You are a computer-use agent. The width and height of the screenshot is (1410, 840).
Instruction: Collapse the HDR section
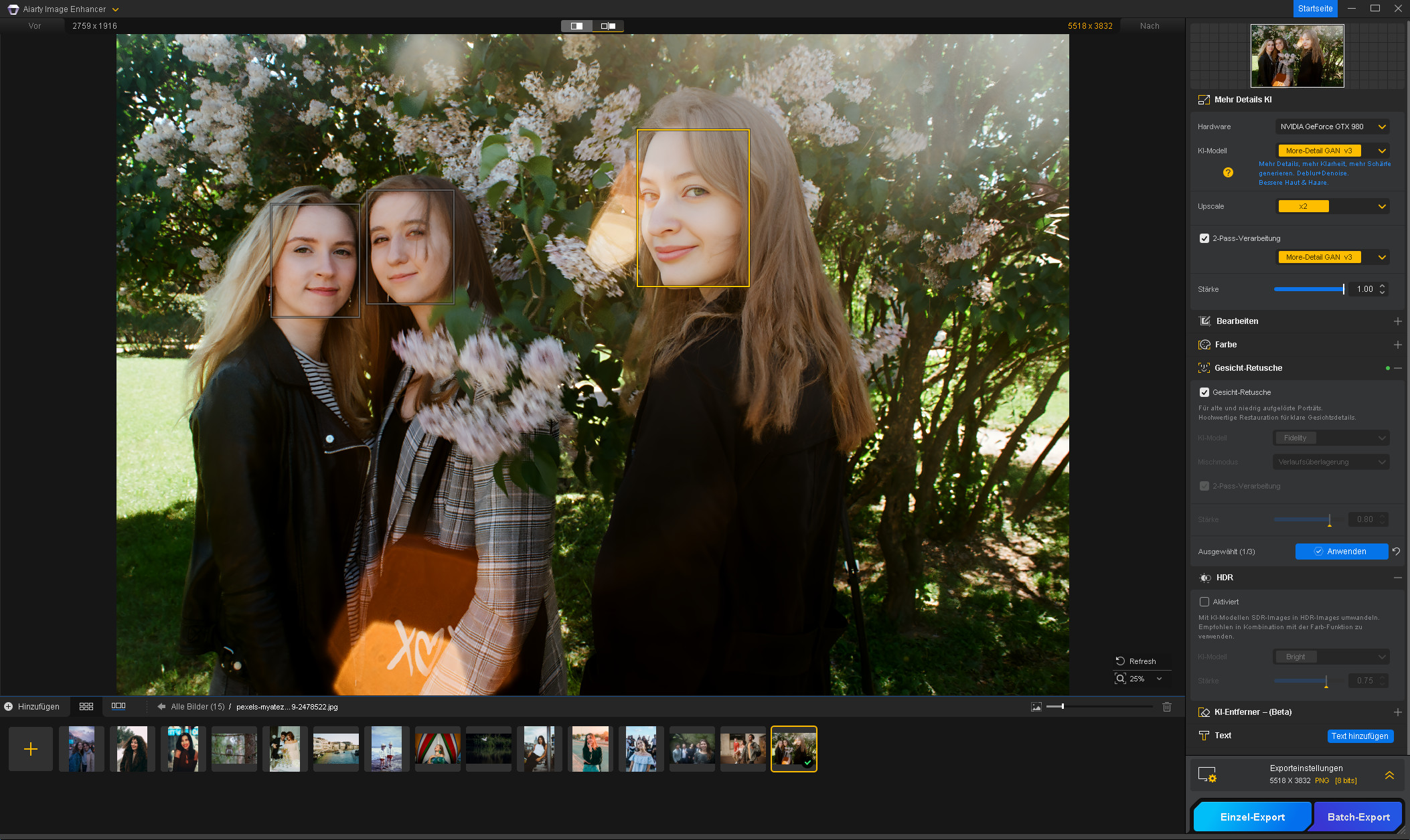(x=1398, y=578)
